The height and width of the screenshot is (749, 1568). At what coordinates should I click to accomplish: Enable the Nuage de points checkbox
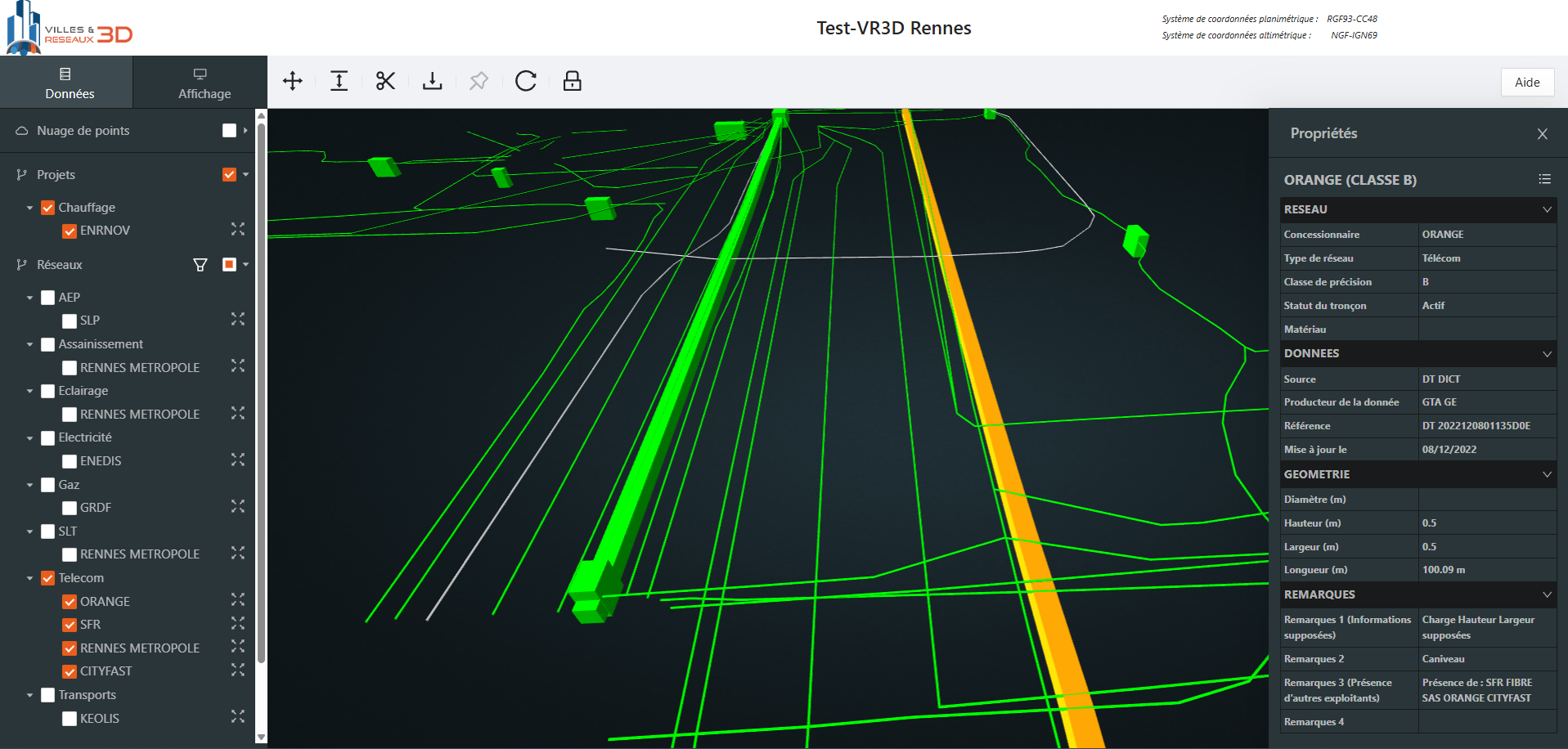coord(229,131)
